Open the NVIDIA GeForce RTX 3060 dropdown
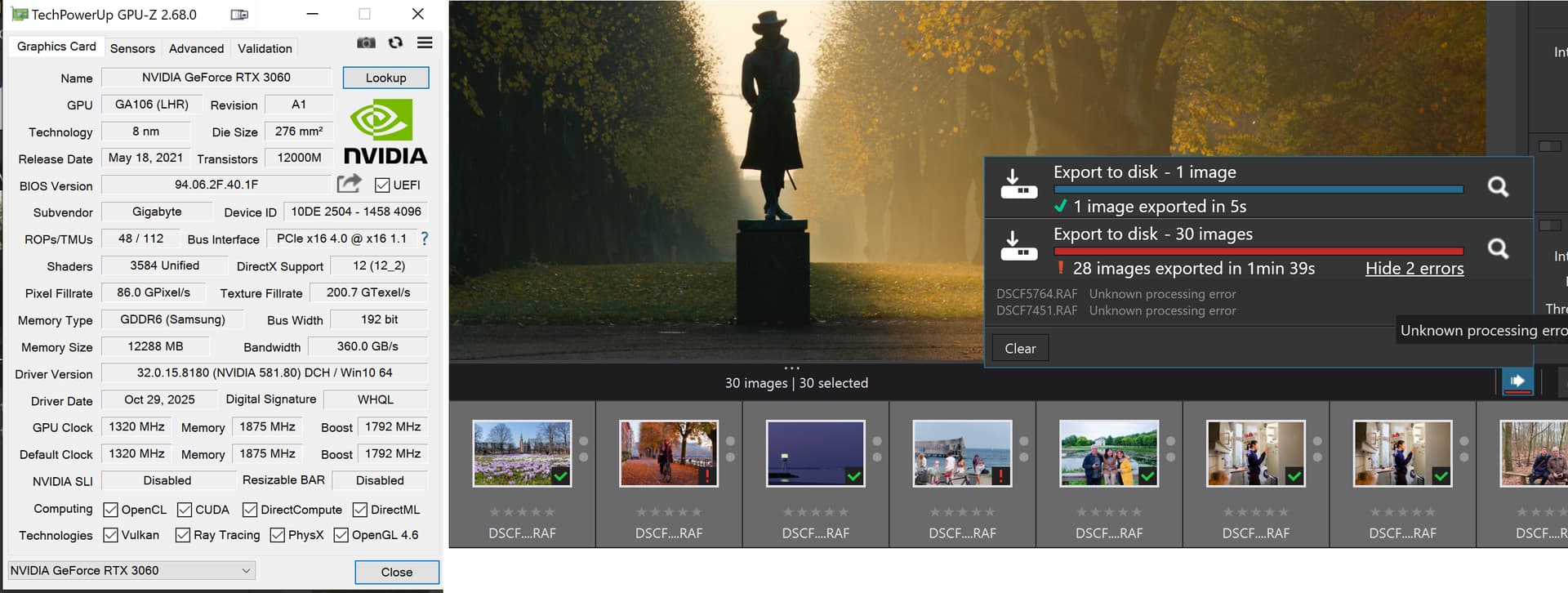The height and width of the screenshot is (593, 1568). click(x=131, y=570)
